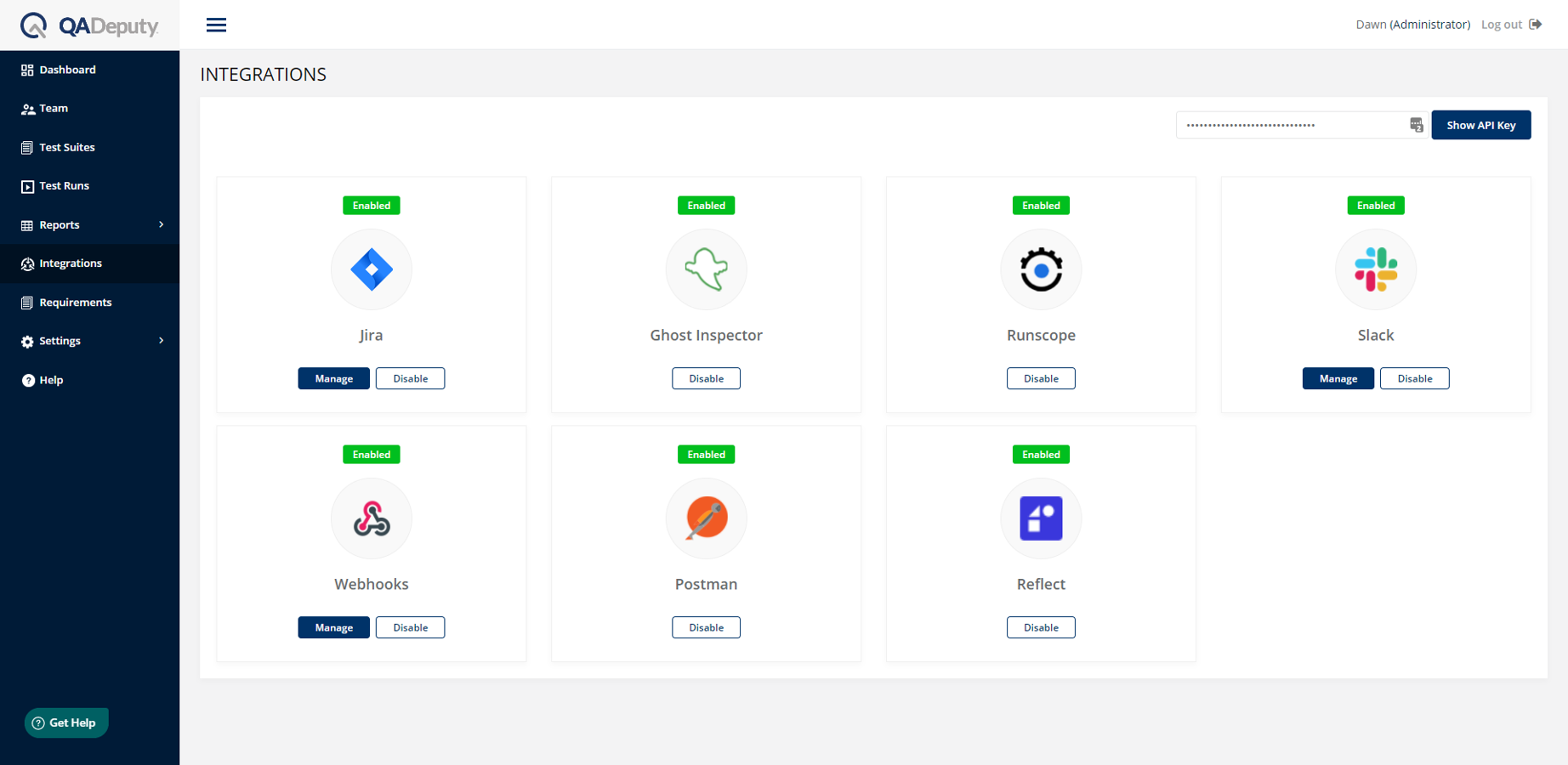Click the log out arrow icon
1568x765 pixels.
pyautogui.click(x=1535, y=25)
